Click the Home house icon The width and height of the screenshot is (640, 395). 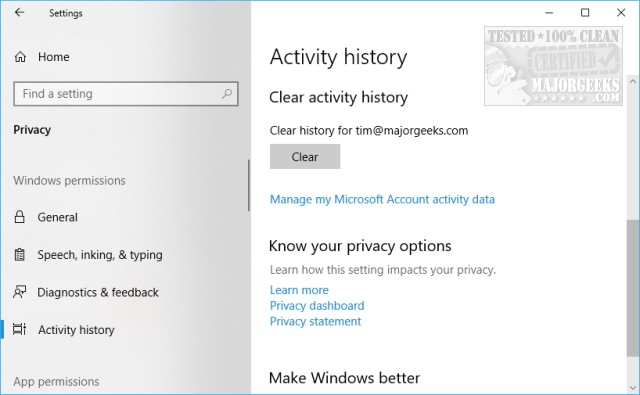(20, 57)
